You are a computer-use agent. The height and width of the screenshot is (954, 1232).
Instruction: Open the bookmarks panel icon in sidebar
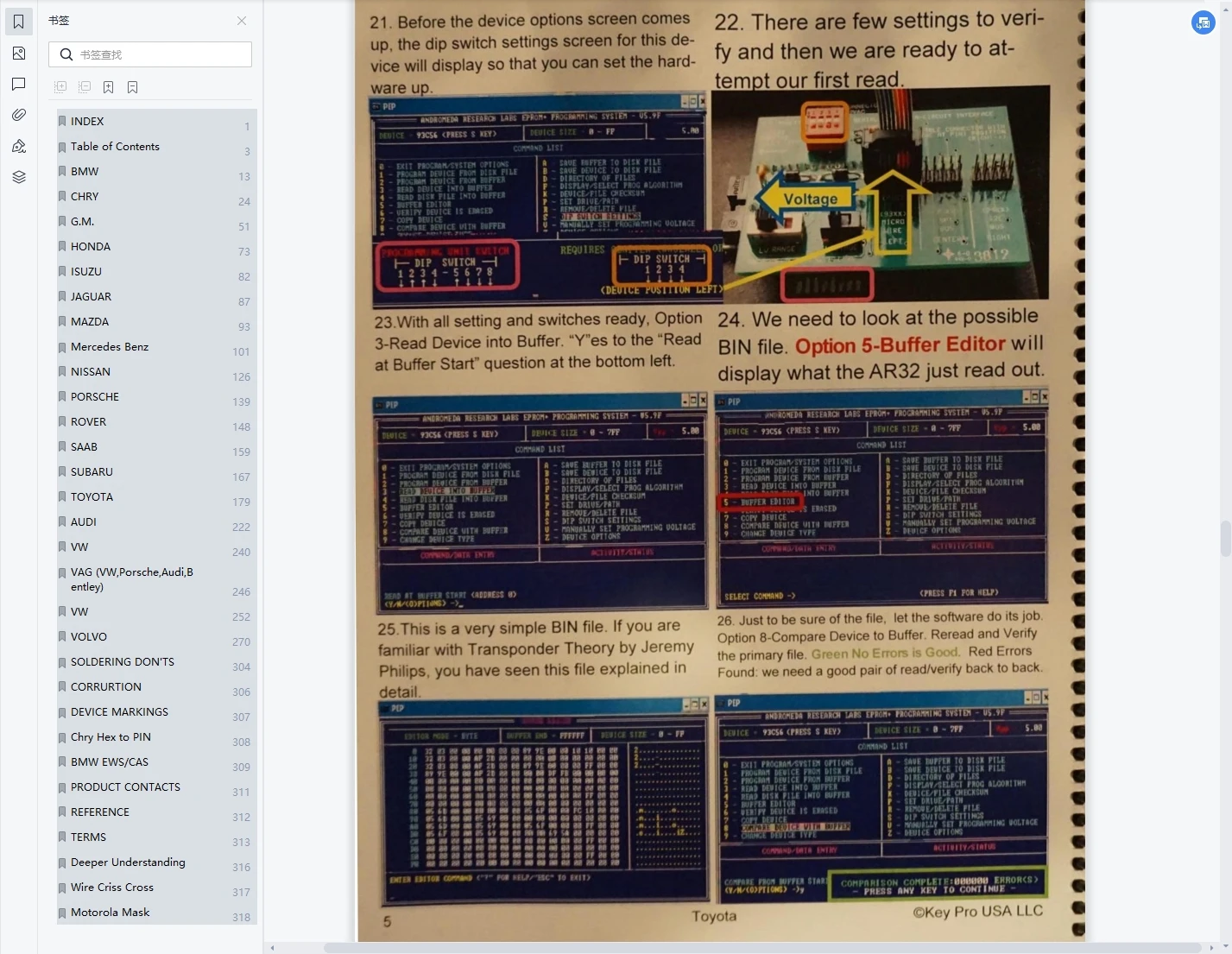(x=18, y=22)
